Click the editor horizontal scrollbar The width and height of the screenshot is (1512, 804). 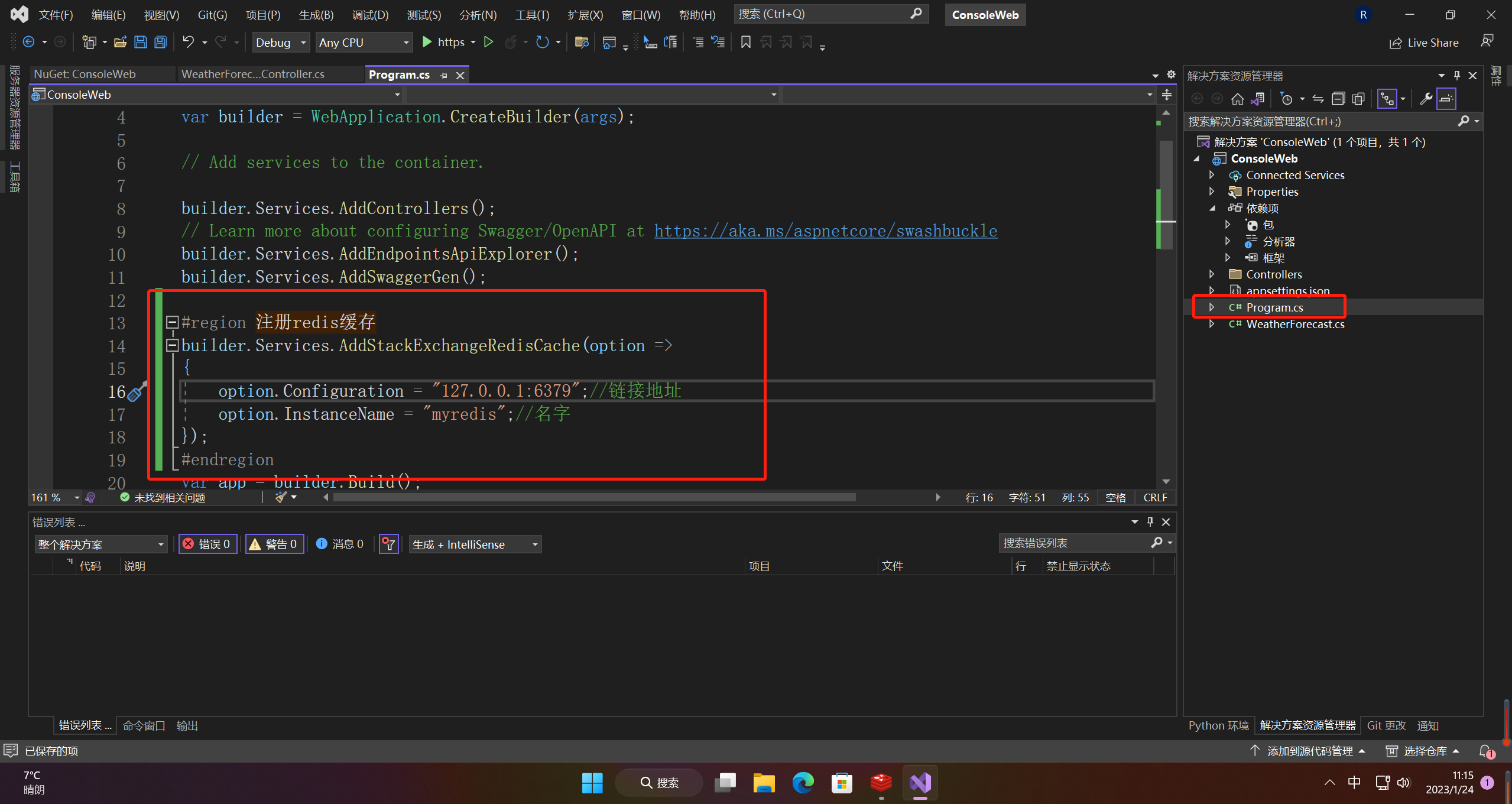[594, 498]
